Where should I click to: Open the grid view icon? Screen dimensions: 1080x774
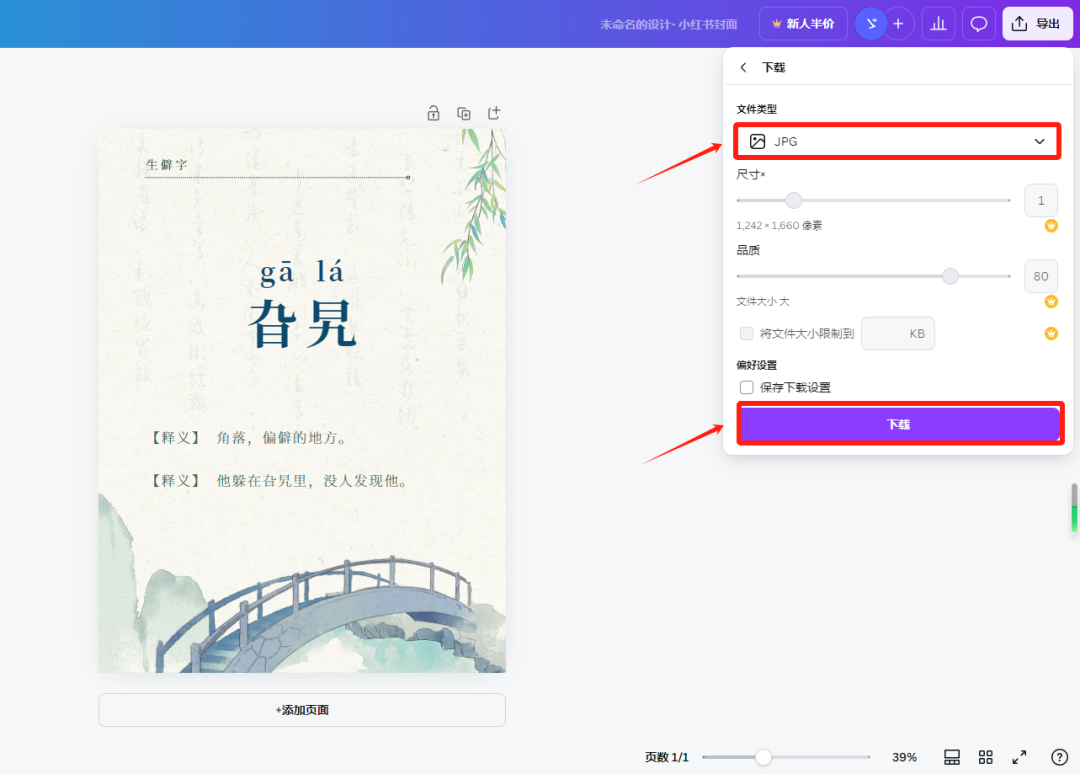(x=985, y=757)
